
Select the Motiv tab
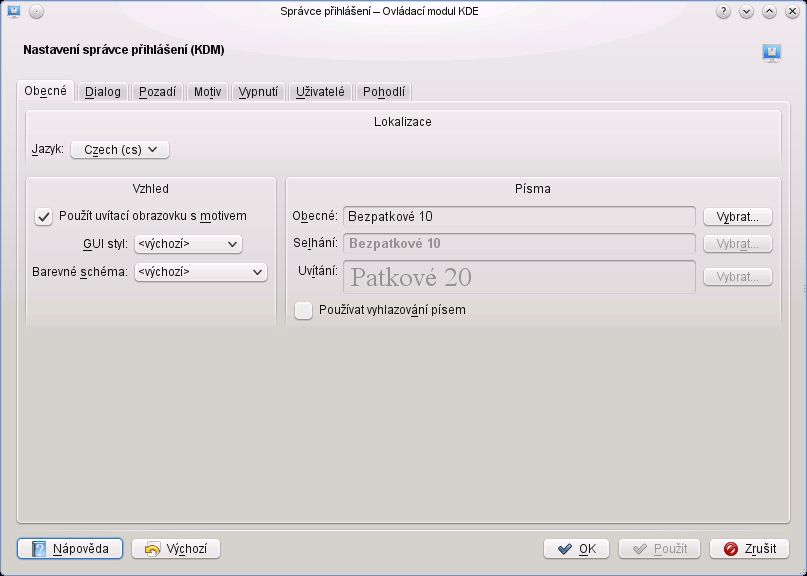tap(207, 92)
